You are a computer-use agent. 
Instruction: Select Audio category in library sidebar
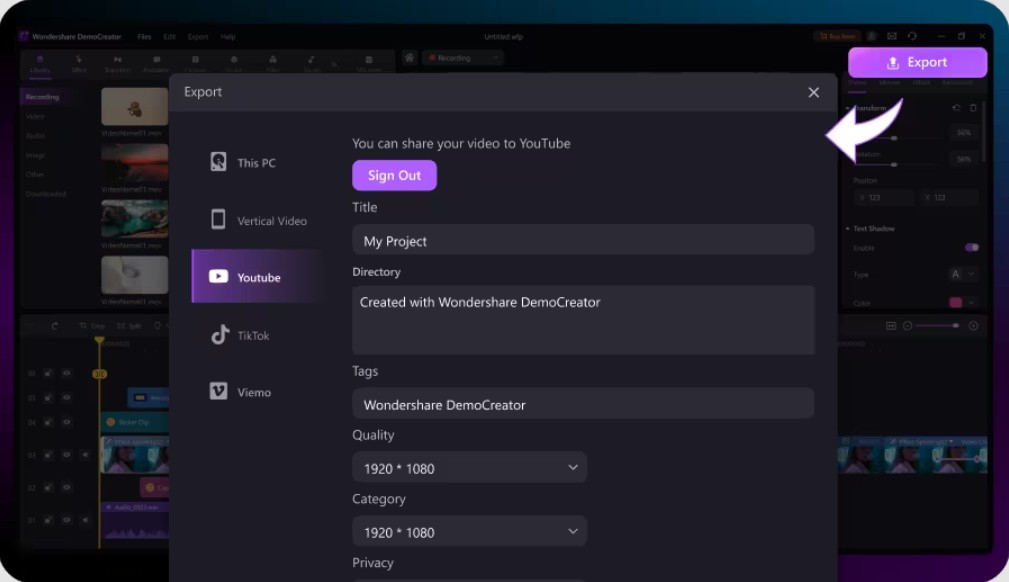pyautogui.click(x=35, y=136)
